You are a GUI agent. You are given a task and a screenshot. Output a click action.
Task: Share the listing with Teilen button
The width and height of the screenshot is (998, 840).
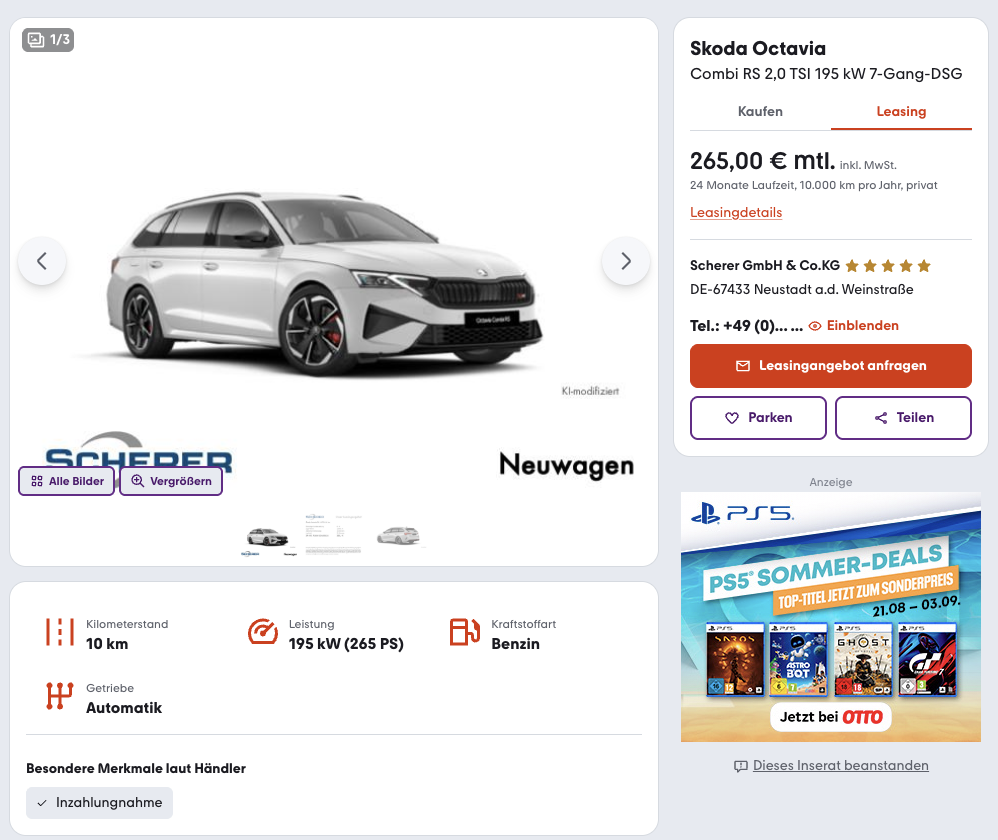point(903,418)
